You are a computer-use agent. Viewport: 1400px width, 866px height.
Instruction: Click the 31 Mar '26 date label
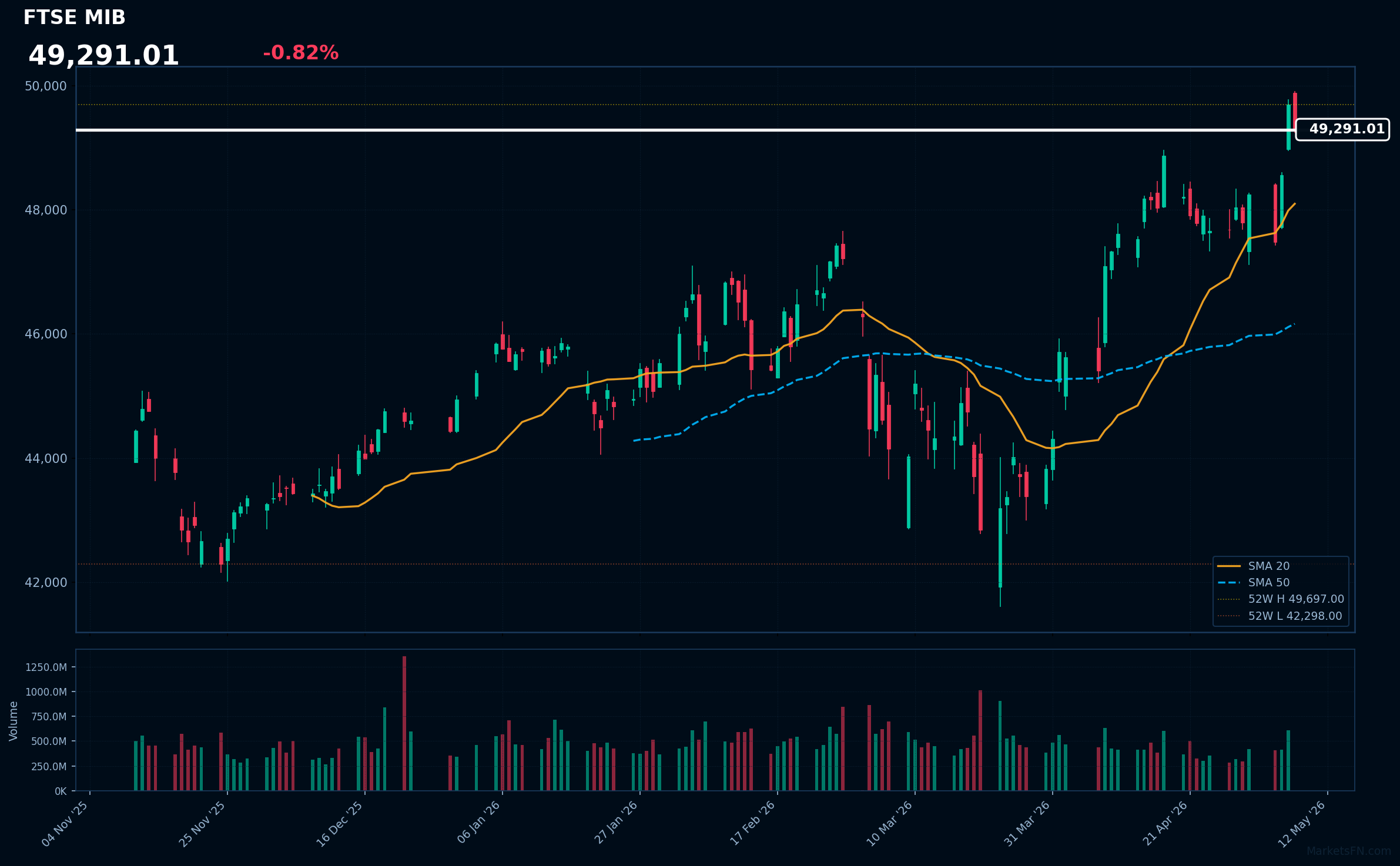coord(1027,824)
